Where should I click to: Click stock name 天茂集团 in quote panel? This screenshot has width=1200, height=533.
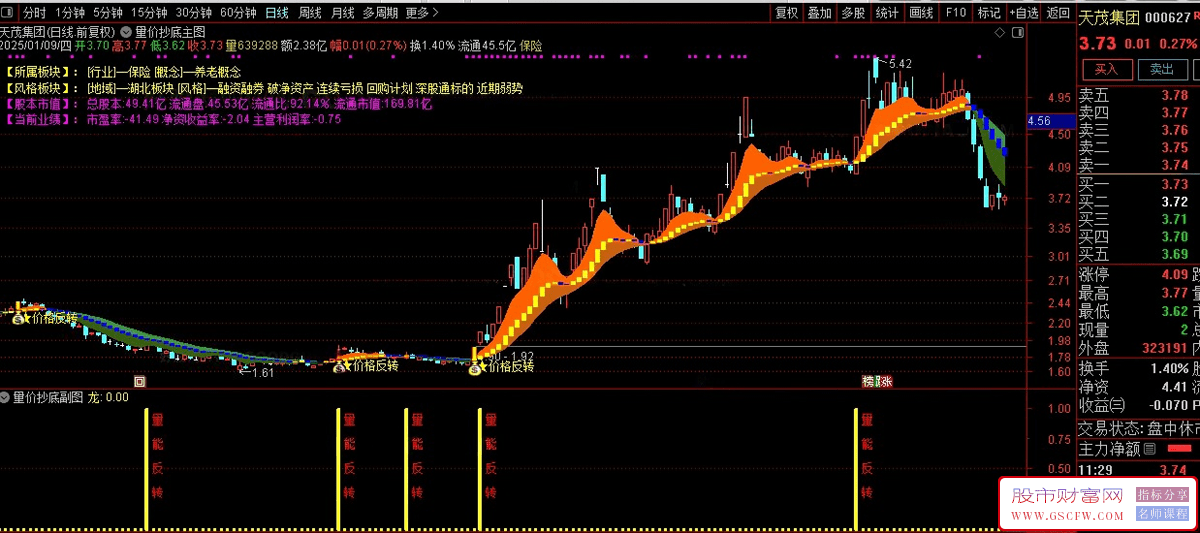[1109, 18]
